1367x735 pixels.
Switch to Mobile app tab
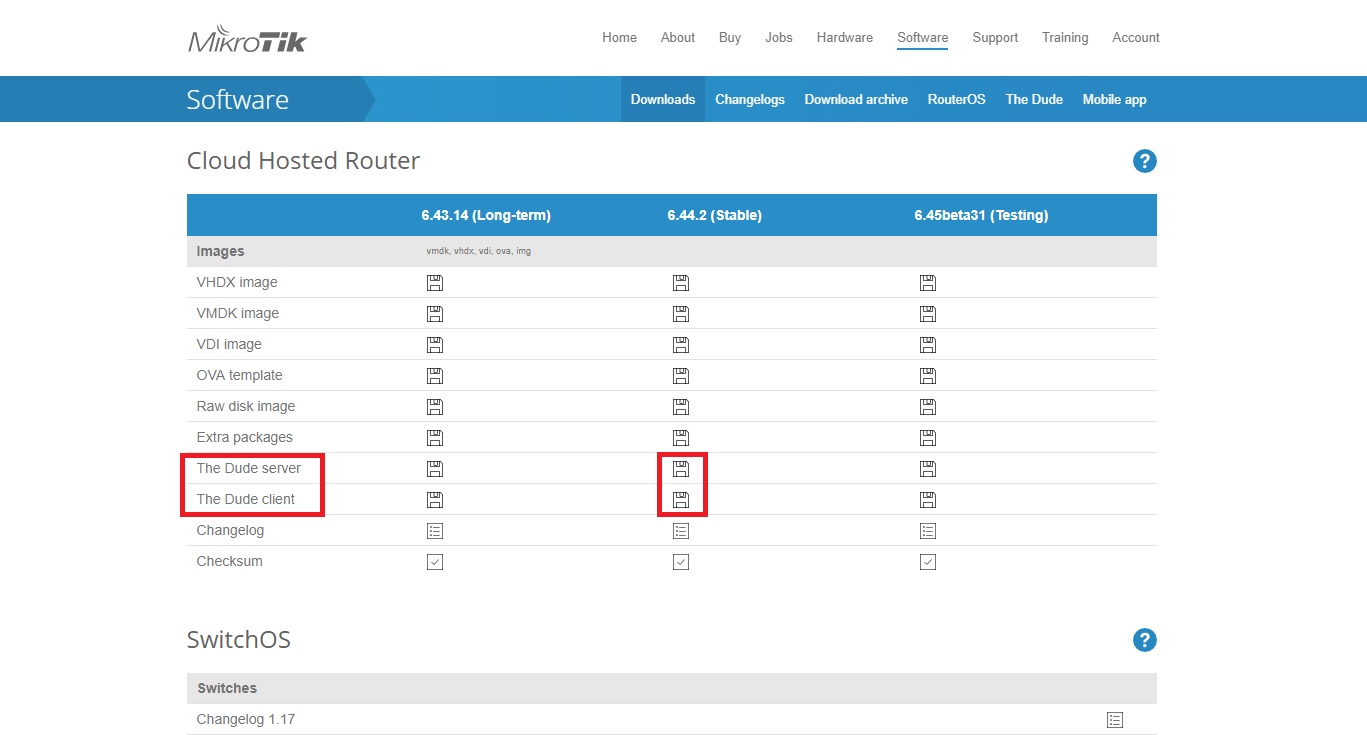1114,99
